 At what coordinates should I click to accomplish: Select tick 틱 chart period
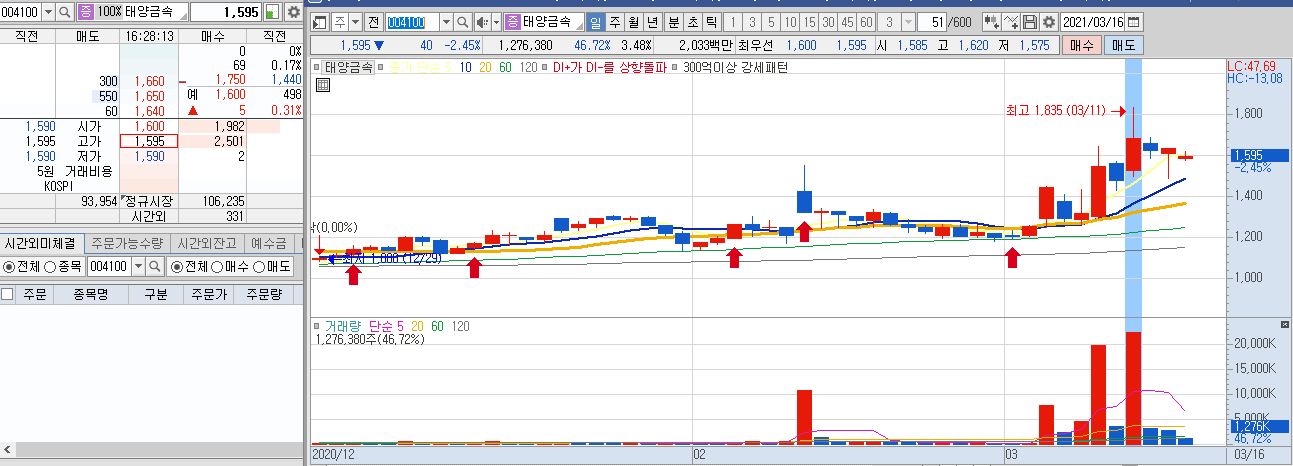click(712, 21)
